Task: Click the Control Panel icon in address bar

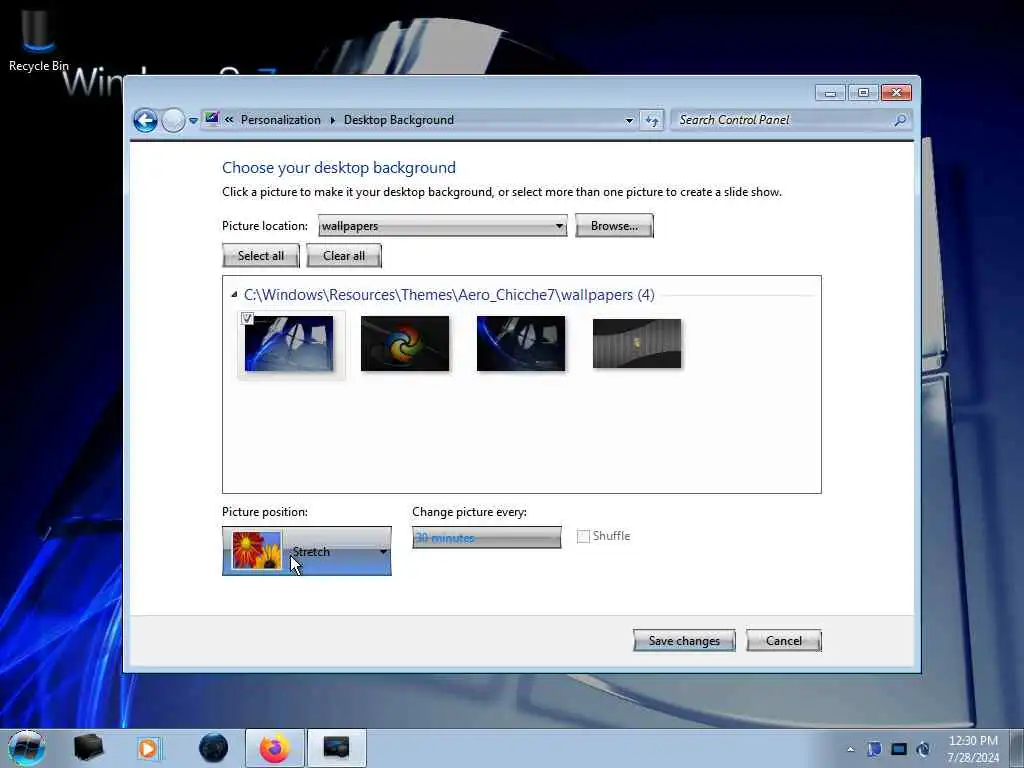Action: tap(212, 119)
